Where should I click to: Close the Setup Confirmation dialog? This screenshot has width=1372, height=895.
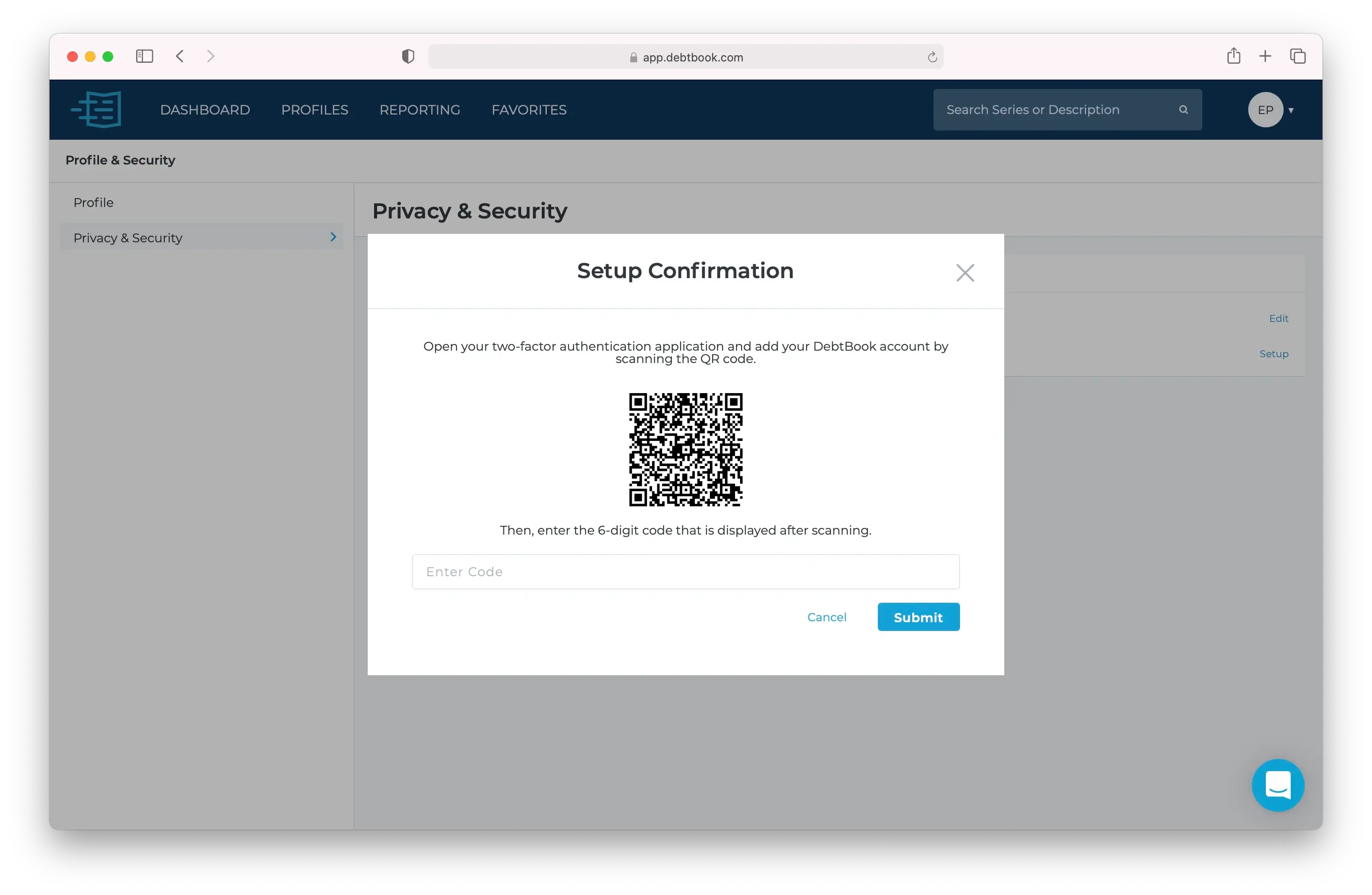pyautogui.click(x=965, y=272)
